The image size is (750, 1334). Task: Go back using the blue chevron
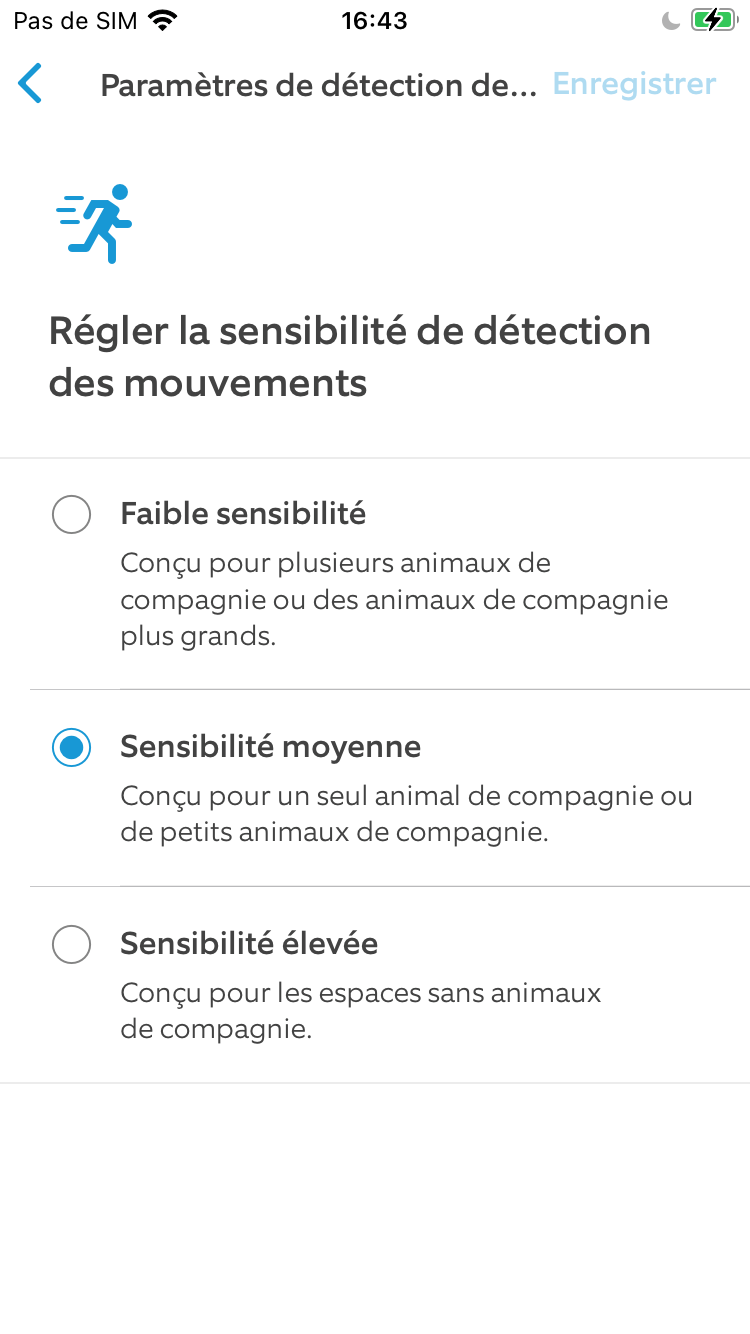point(30,84)
